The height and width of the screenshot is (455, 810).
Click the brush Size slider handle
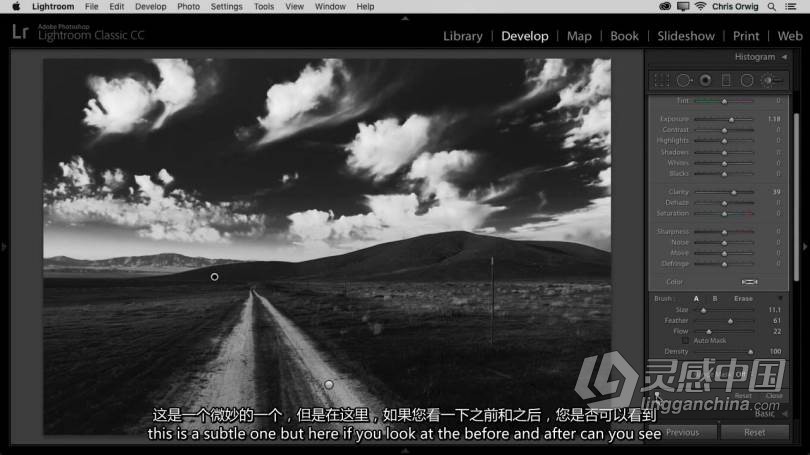pyautogui.click(x=703, y=310)
